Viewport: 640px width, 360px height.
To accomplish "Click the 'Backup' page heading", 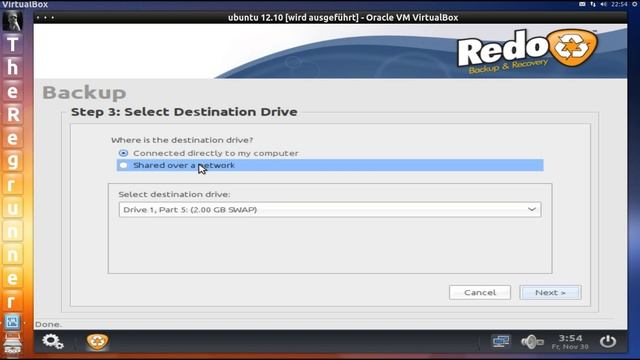I will [84, 93].
